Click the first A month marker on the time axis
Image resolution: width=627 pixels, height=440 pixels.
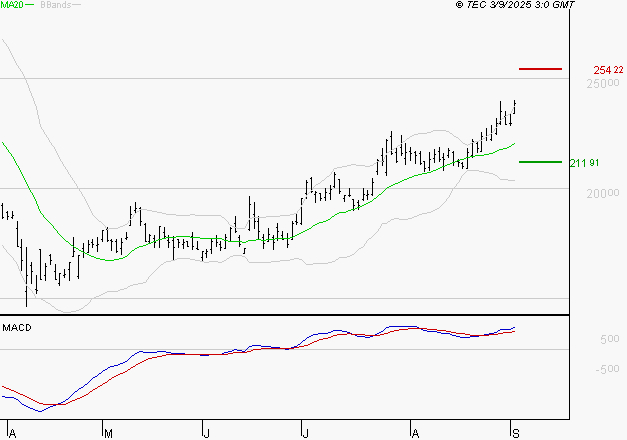click(x=11, y=433)
